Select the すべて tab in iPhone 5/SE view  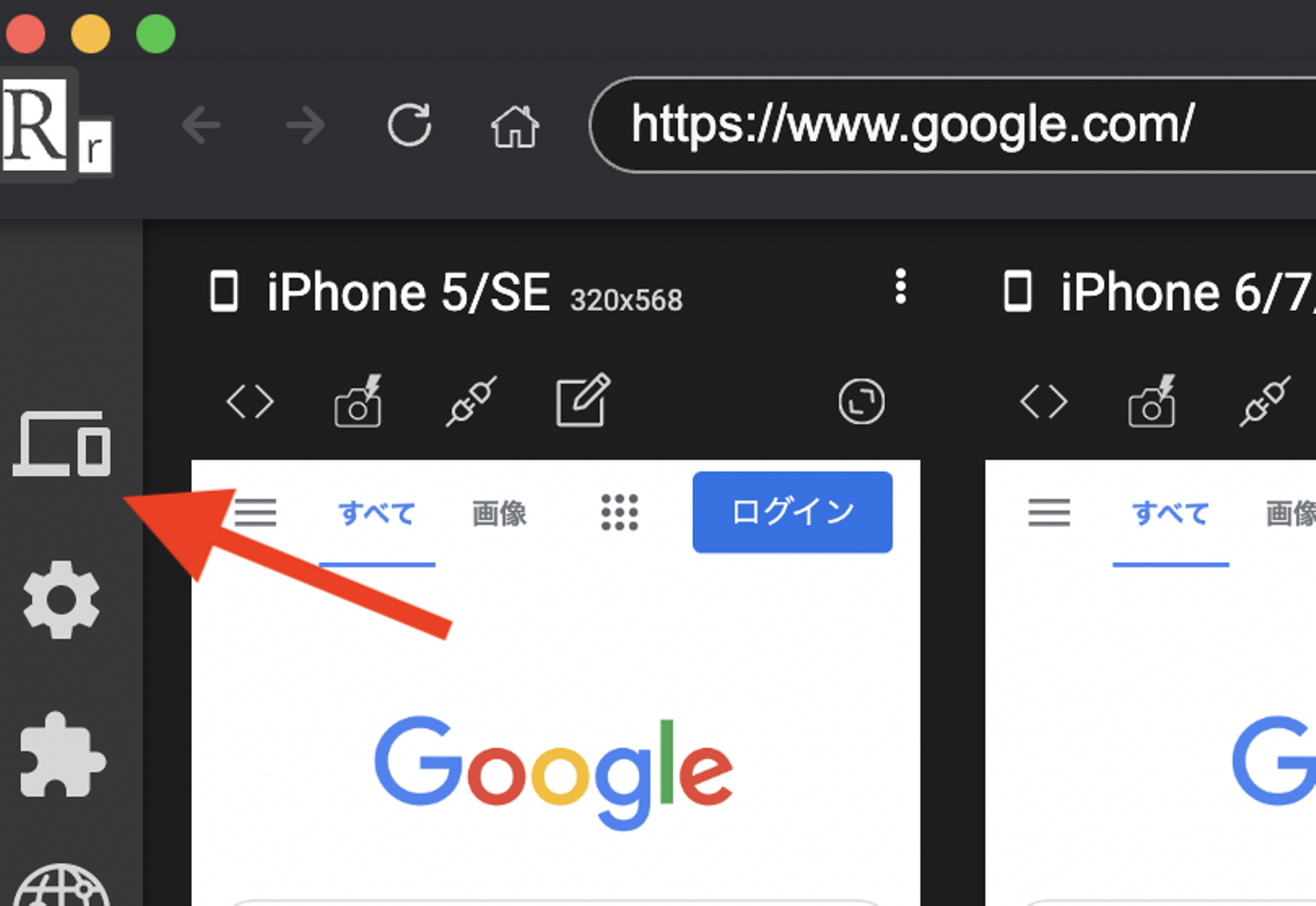click(x=377, y=513)
